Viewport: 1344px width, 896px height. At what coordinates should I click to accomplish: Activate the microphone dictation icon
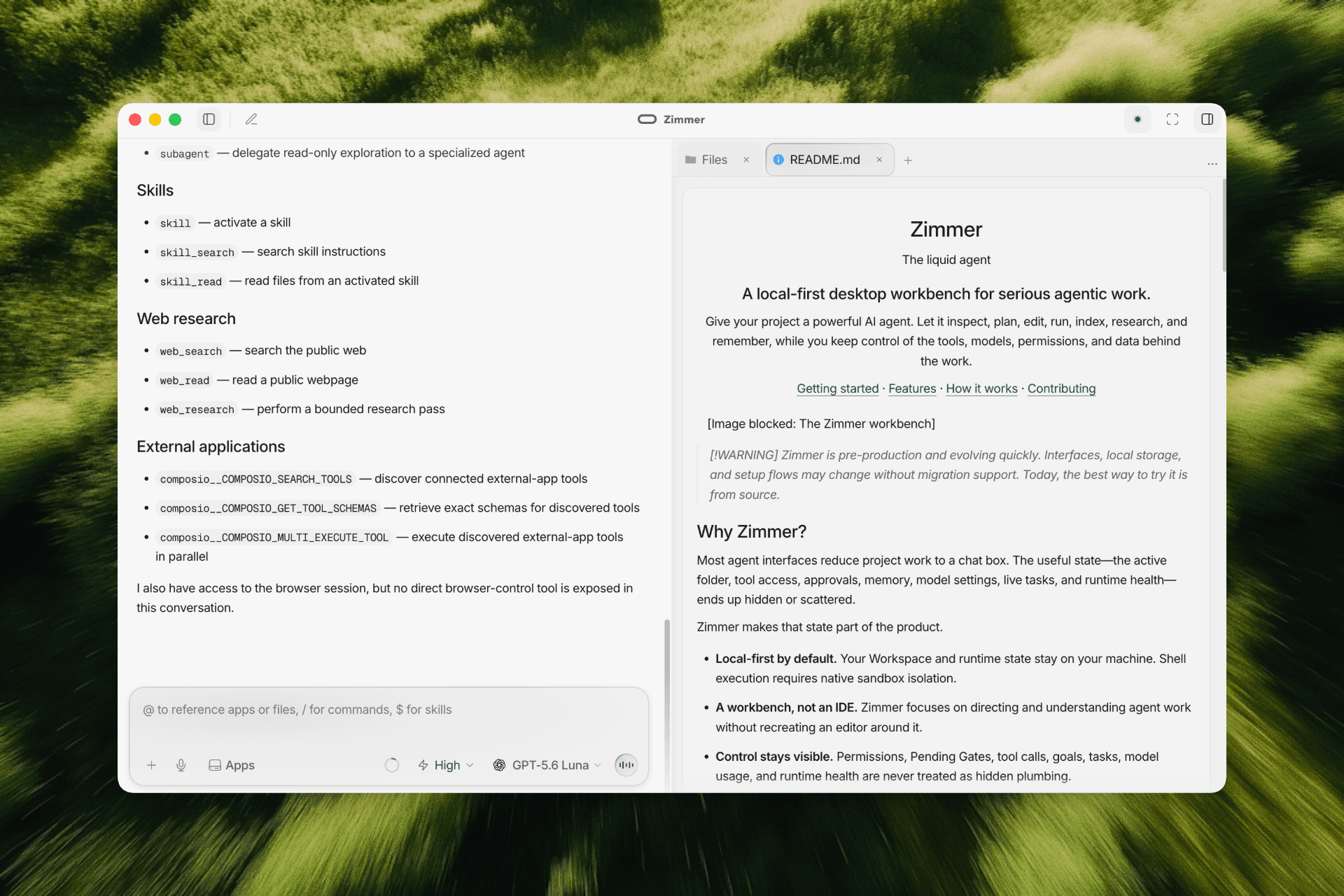click(x=181, y=765)
